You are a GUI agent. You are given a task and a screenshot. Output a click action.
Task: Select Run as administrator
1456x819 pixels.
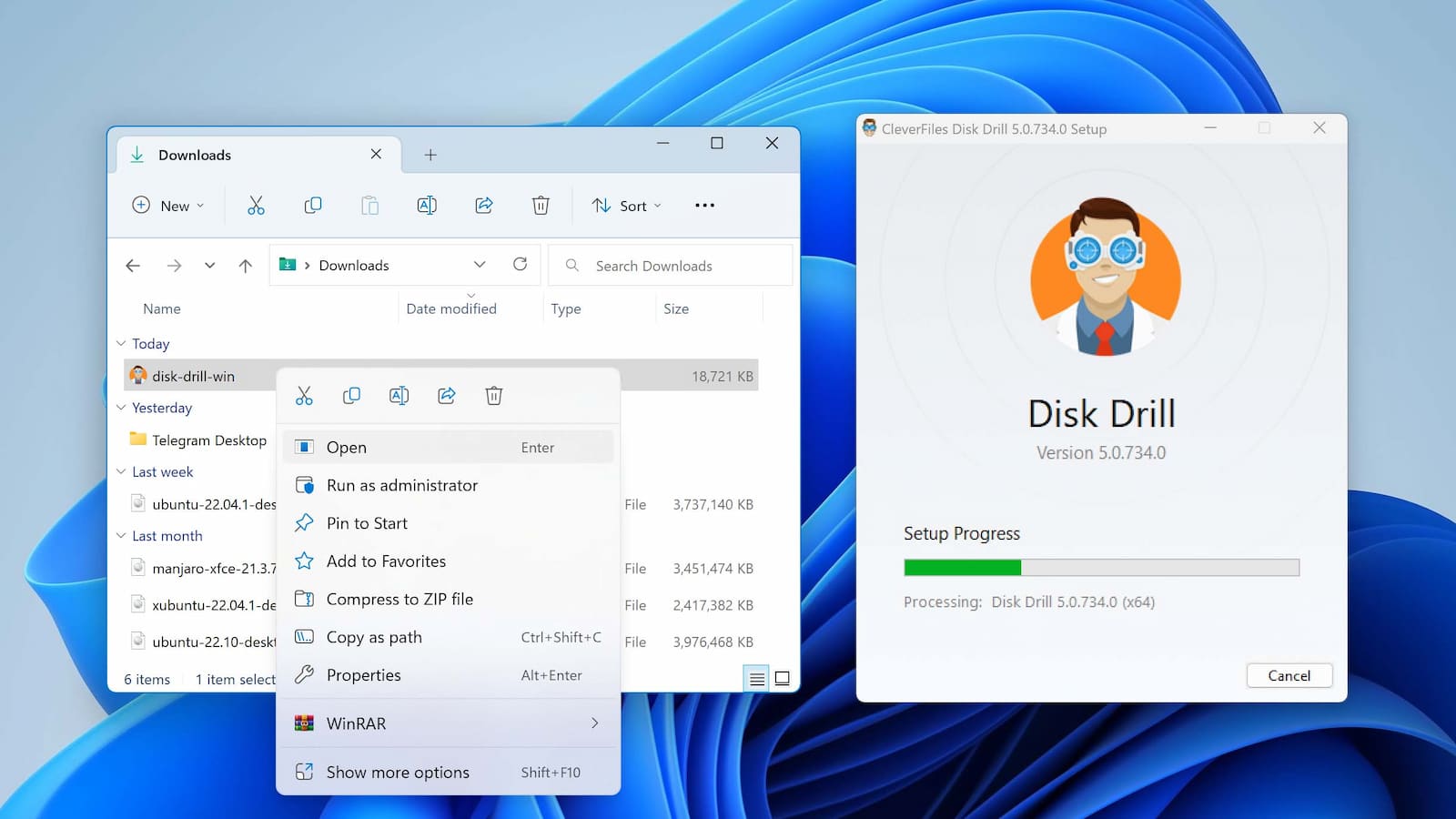tap(401, 485)
